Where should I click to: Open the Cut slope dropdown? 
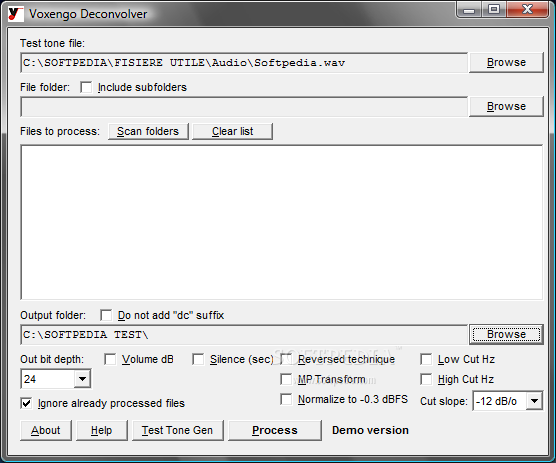[534, 401]
